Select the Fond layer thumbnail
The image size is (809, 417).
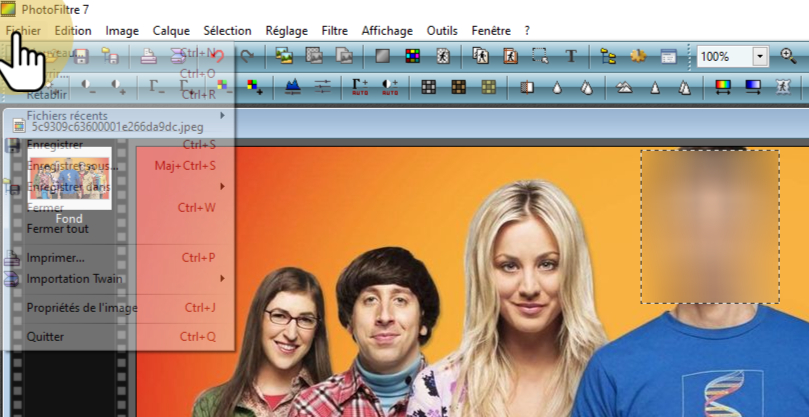(x=69, y=179)
